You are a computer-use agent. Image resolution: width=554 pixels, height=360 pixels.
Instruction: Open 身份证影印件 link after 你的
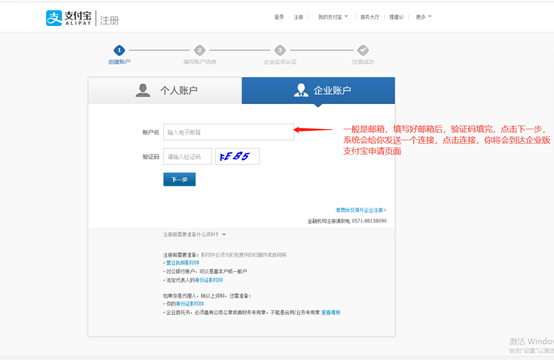(x=190, y=304)
